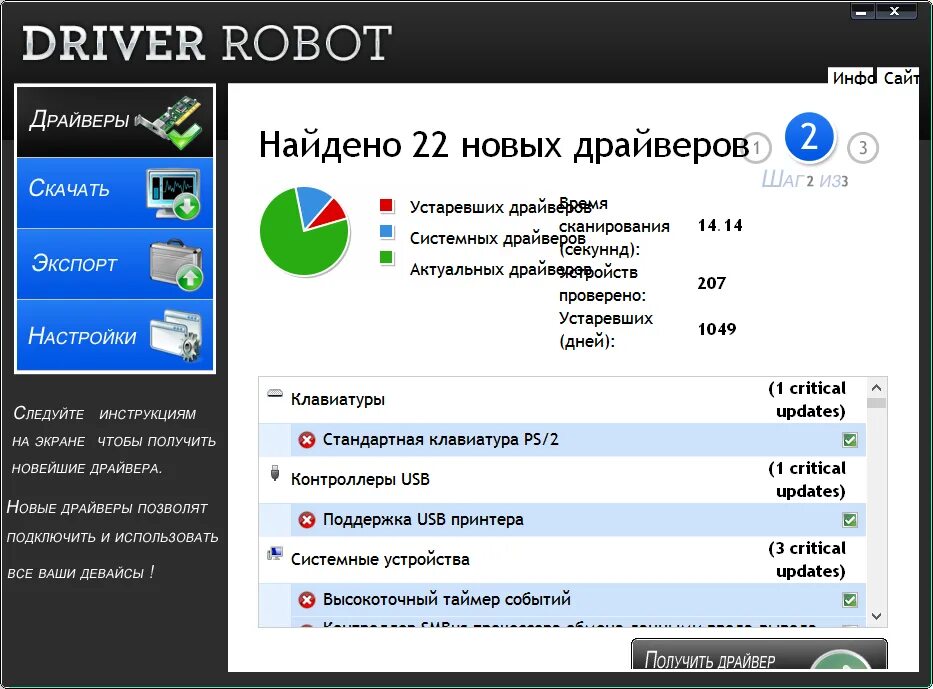Uncheck the Высокоточный таймер событий checkbox
Image resolution: width=933 pixels, height=689 pixels.
coord(850,600)
